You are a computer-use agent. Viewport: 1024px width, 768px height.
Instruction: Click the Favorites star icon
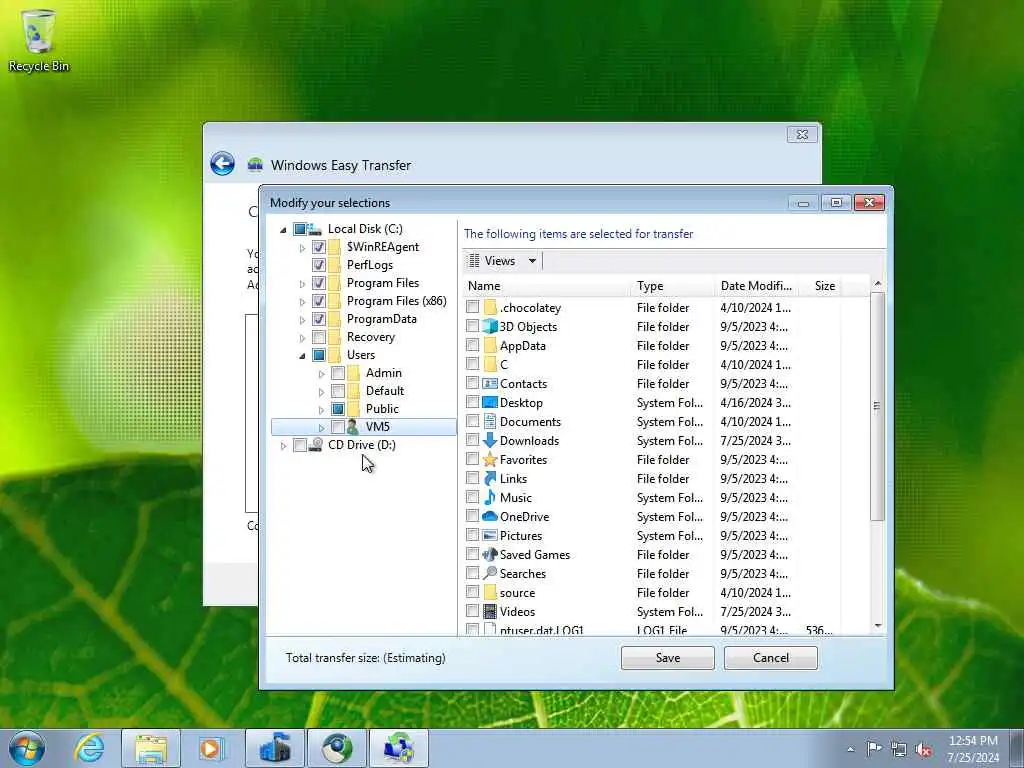pos(490,459)
